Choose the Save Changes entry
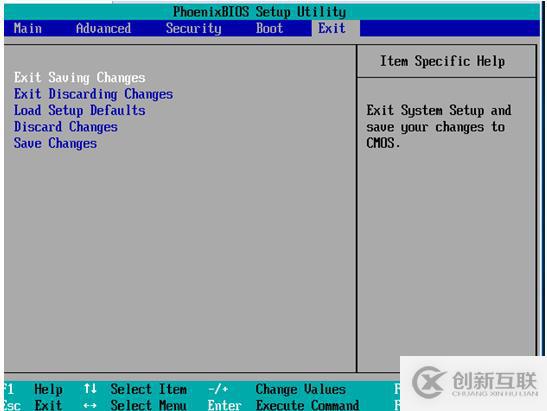This screenshot has height=411, width=547. pos(55,143)
